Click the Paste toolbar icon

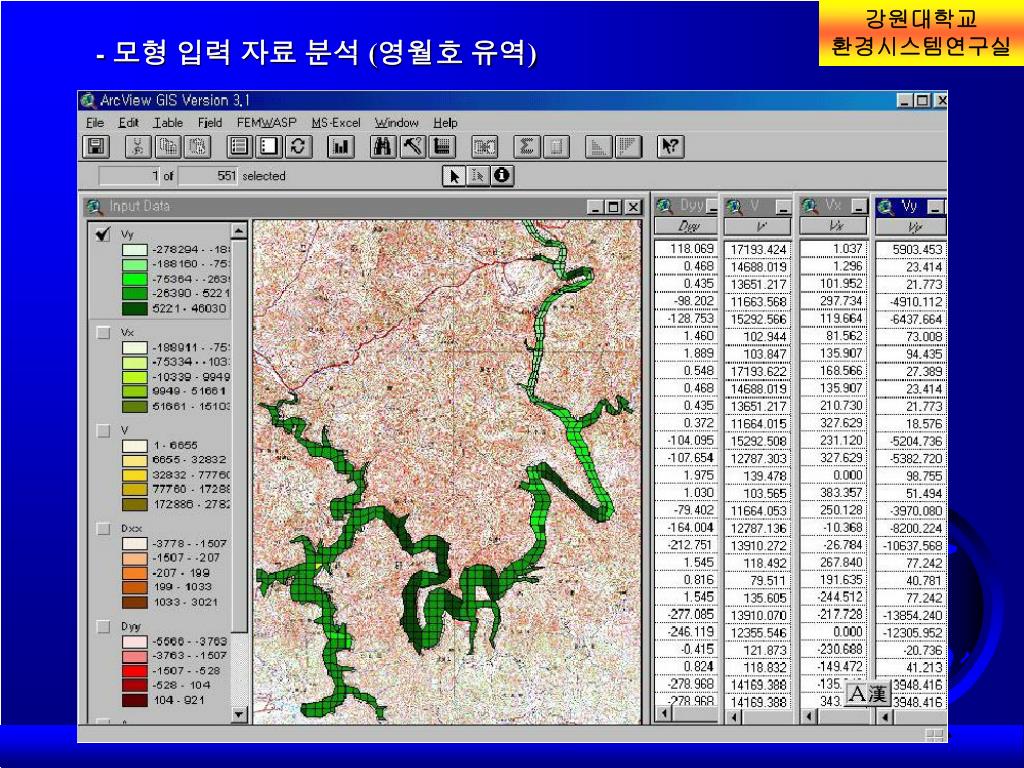click(x=197, y=146)
